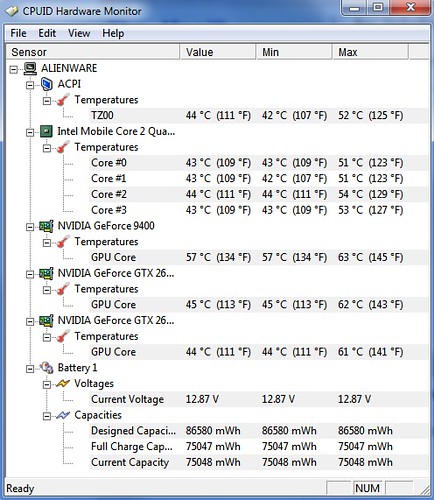This screenshot has width=434, height=500.
Task: Collapse the Battery 1 node
Action: tap(30, 369)
